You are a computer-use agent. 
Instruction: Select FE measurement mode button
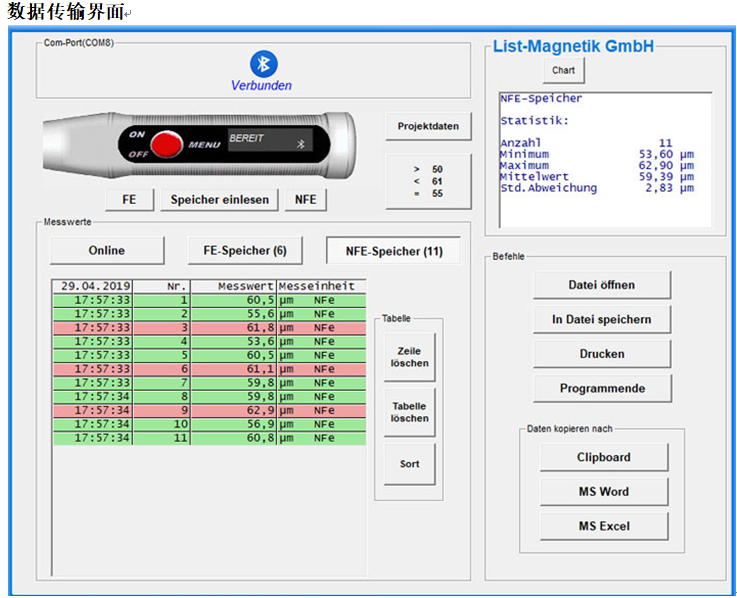click(x=129, y=200)
